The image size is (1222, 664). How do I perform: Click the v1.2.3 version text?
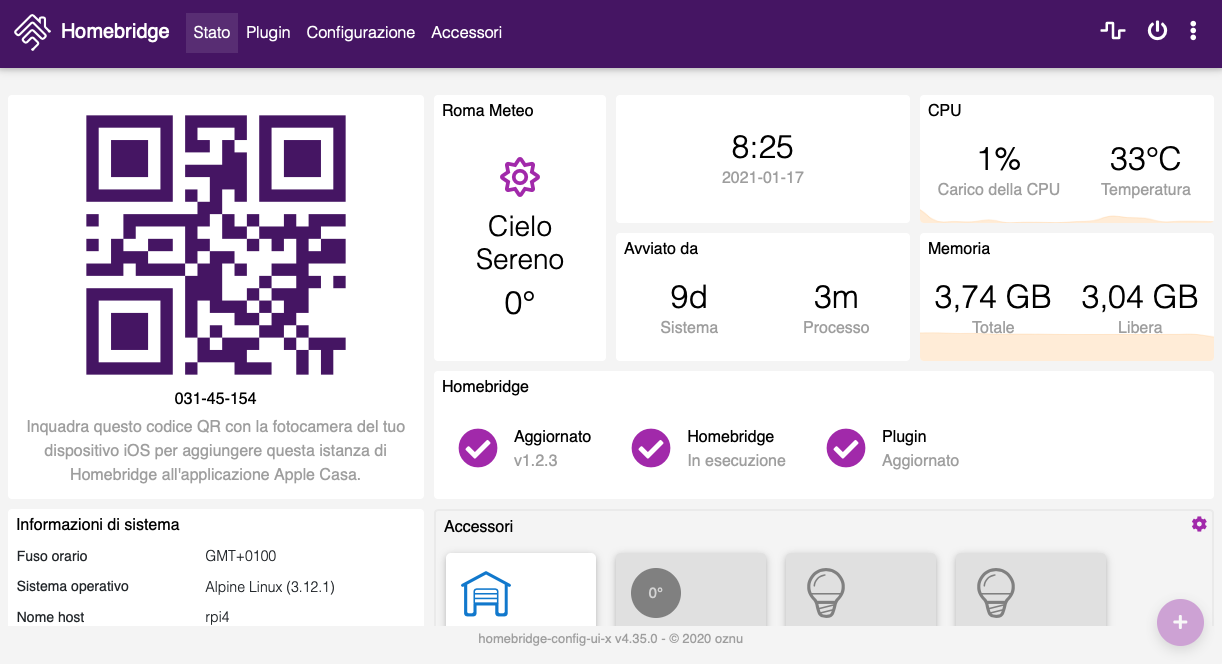point(535,461)
